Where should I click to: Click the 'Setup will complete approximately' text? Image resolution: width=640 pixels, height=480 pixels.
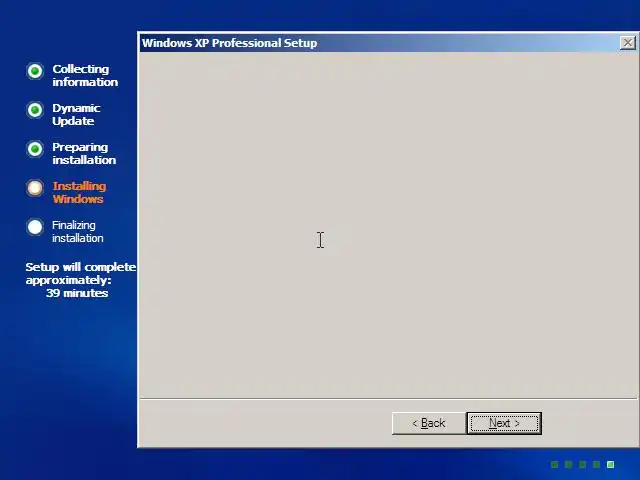[x=81, y=273]
